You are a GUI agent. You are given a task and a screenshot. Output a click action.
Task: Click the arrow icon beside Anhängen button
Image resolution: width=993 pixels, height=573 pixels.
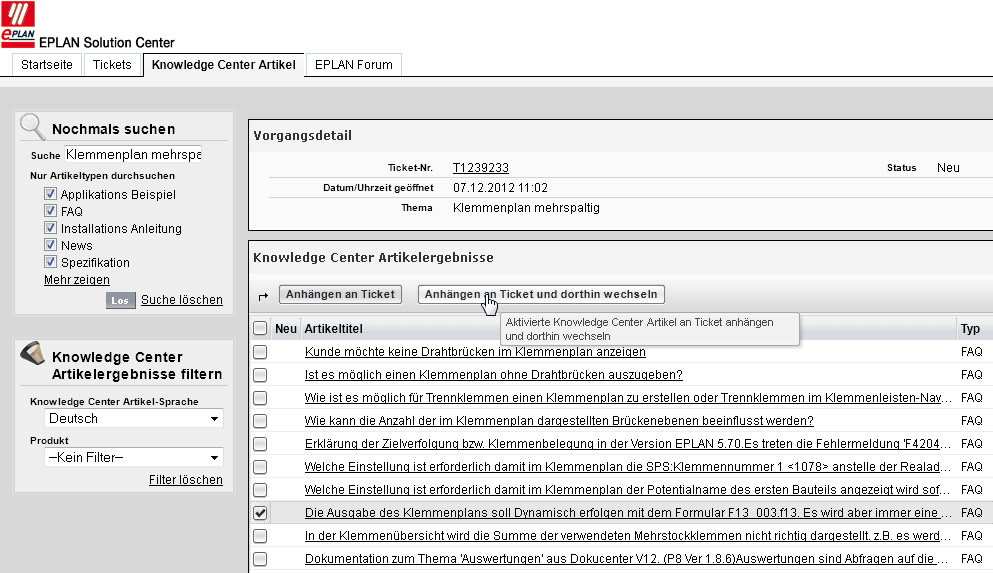263,295
